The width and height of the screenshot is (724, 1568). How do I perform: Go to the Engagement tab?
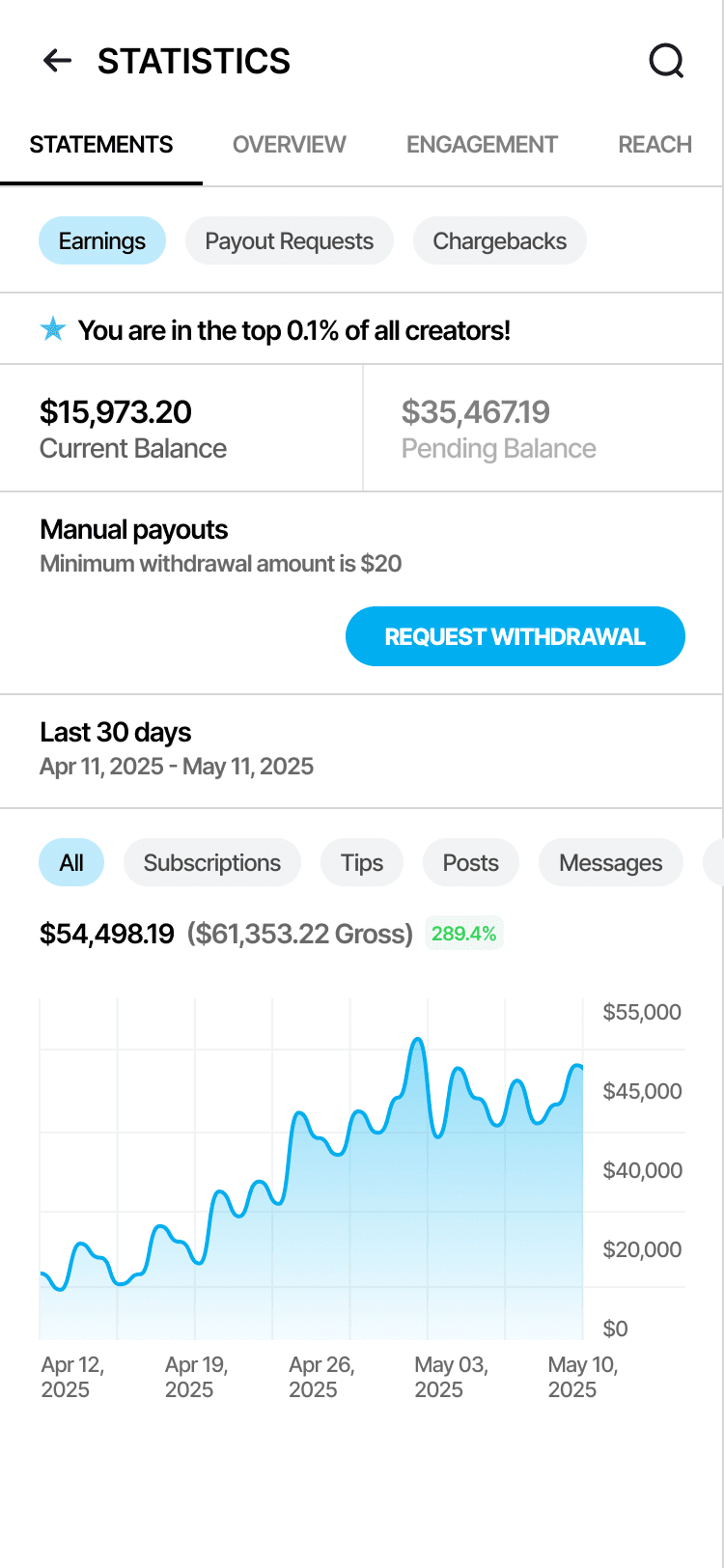[482, 145]
